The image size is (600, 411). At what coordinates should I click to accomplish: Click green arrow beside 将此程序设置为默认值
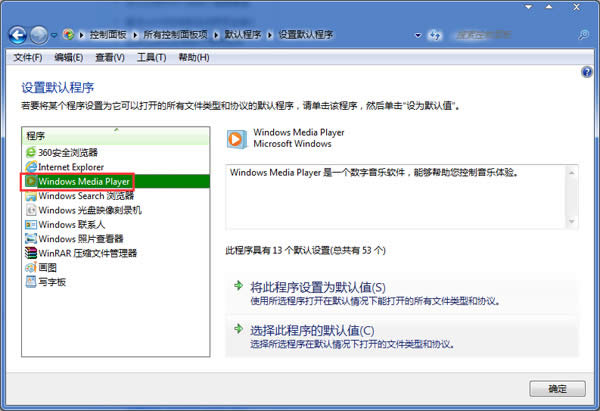point(238,285)
